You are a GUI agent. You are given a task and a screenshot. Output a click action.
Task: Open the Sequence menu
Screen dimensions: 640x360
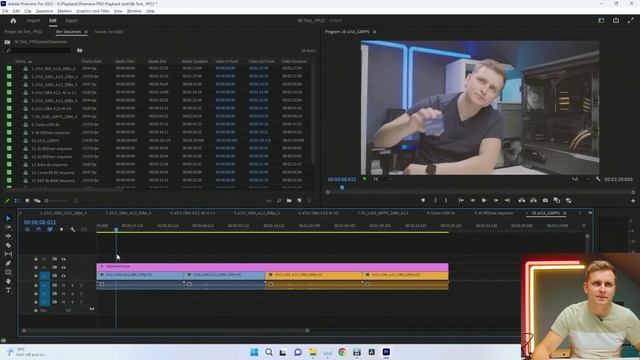[44, 11]
